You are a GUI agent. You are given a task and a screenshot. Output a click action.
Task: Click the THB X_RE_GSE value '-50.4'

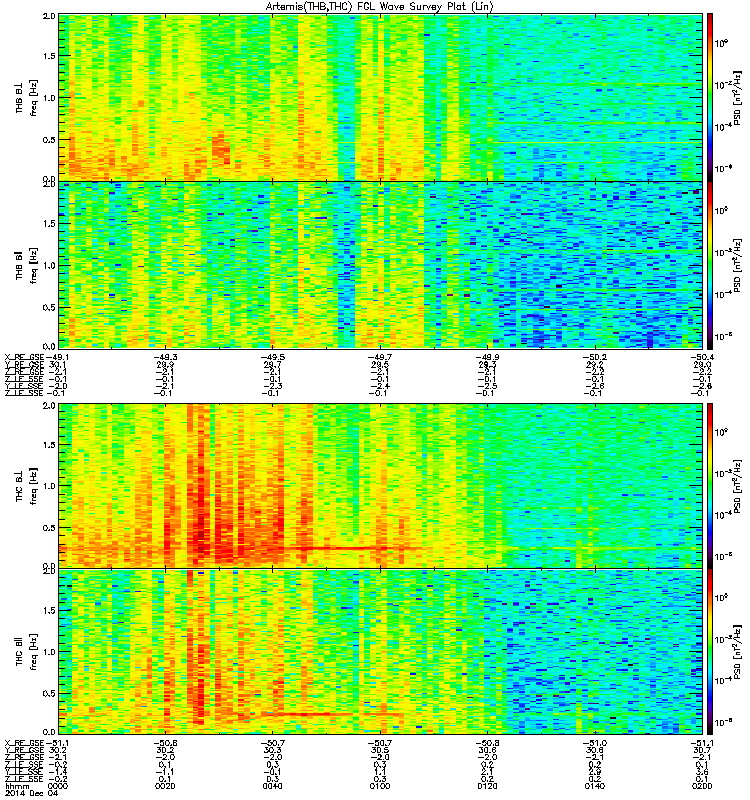(702, 357)
